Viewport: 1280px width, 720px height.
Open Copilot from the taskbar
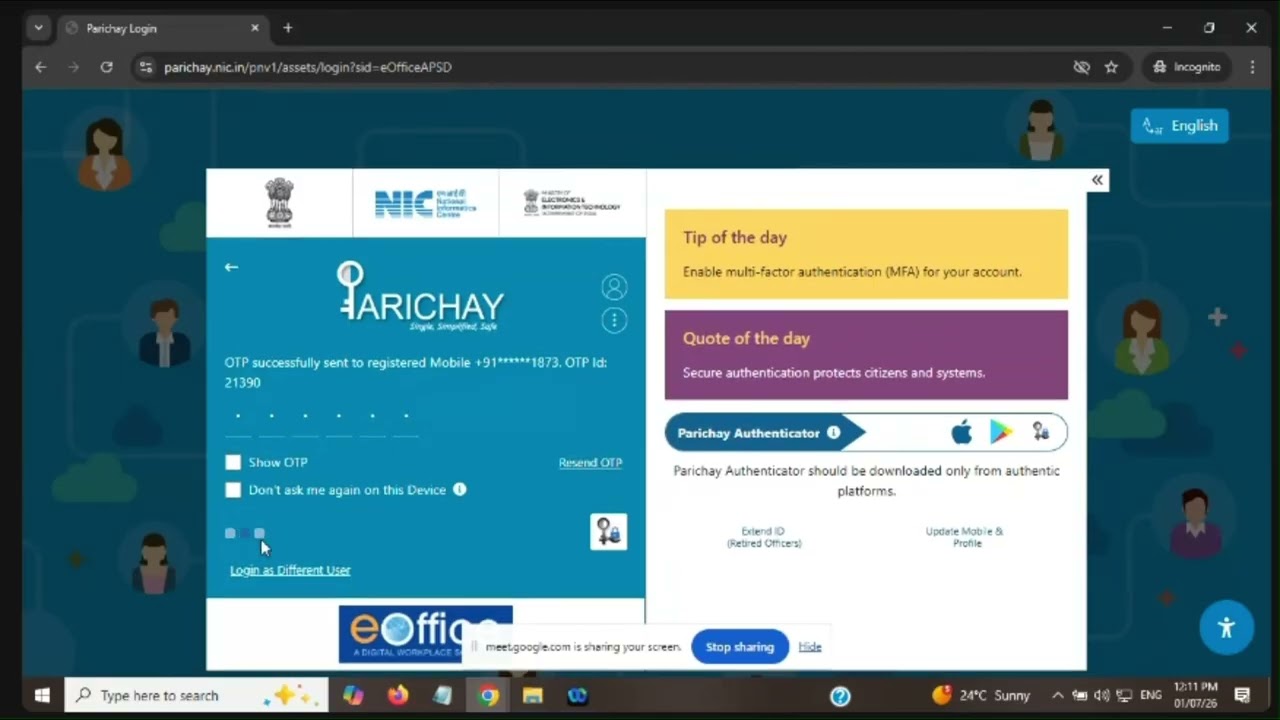(x=353, y=695)
